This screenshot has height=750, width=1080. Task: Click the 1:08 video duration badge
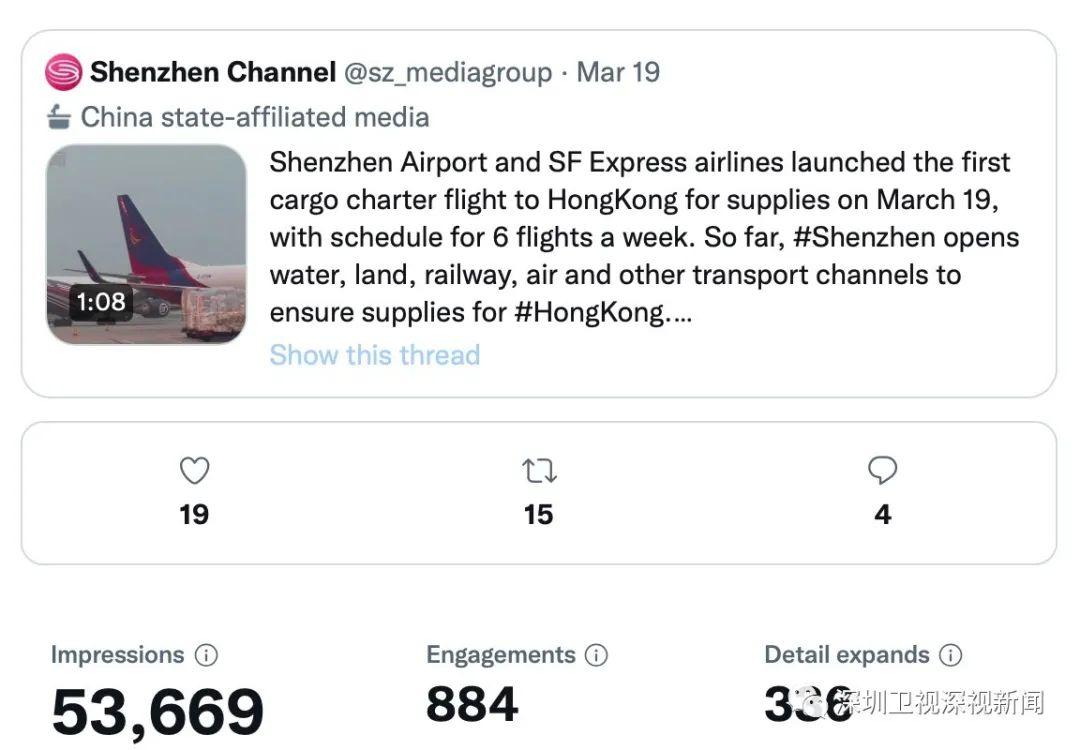101,301
